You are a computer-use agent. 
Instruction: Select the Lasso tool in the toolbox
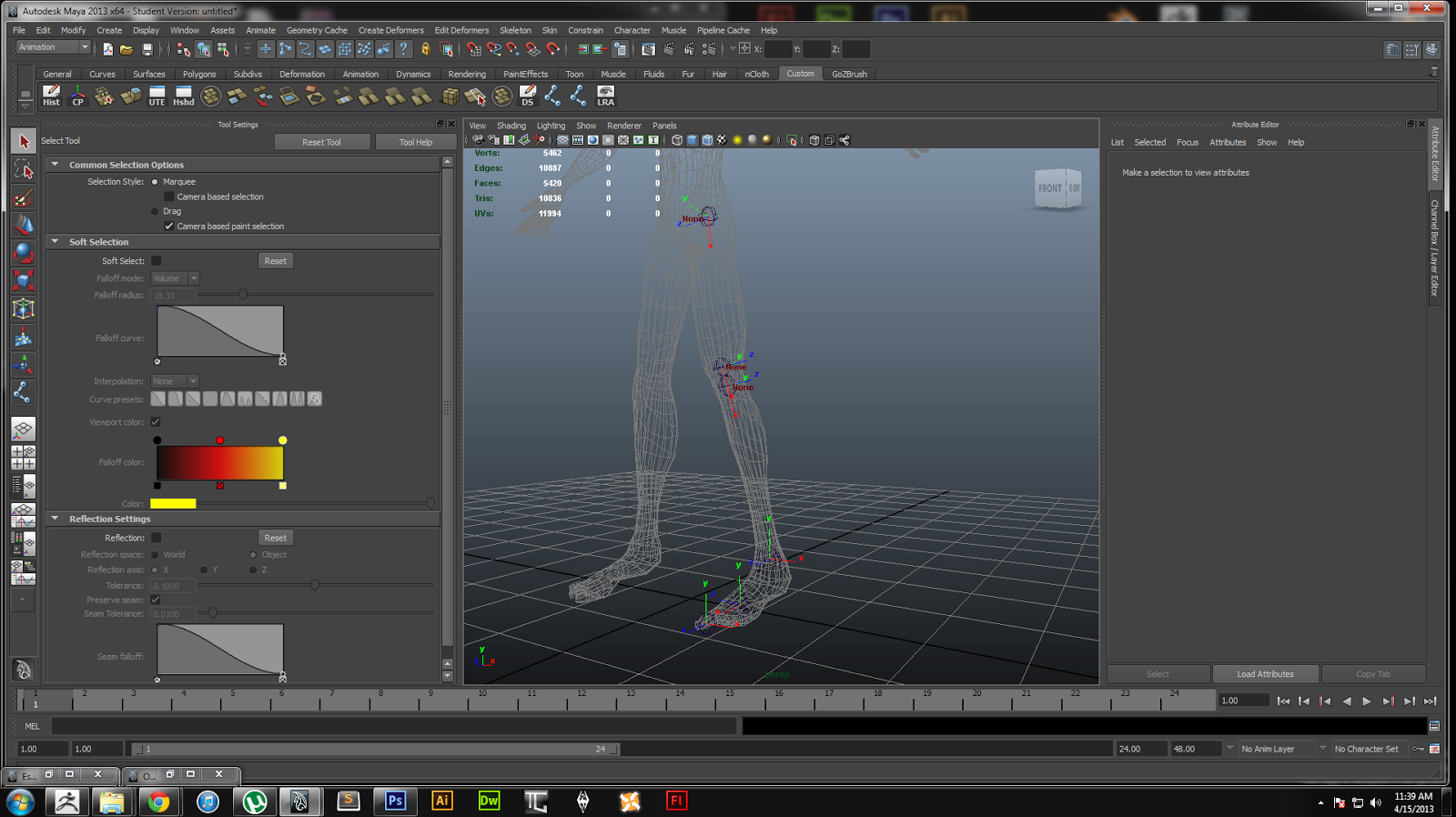24,170
